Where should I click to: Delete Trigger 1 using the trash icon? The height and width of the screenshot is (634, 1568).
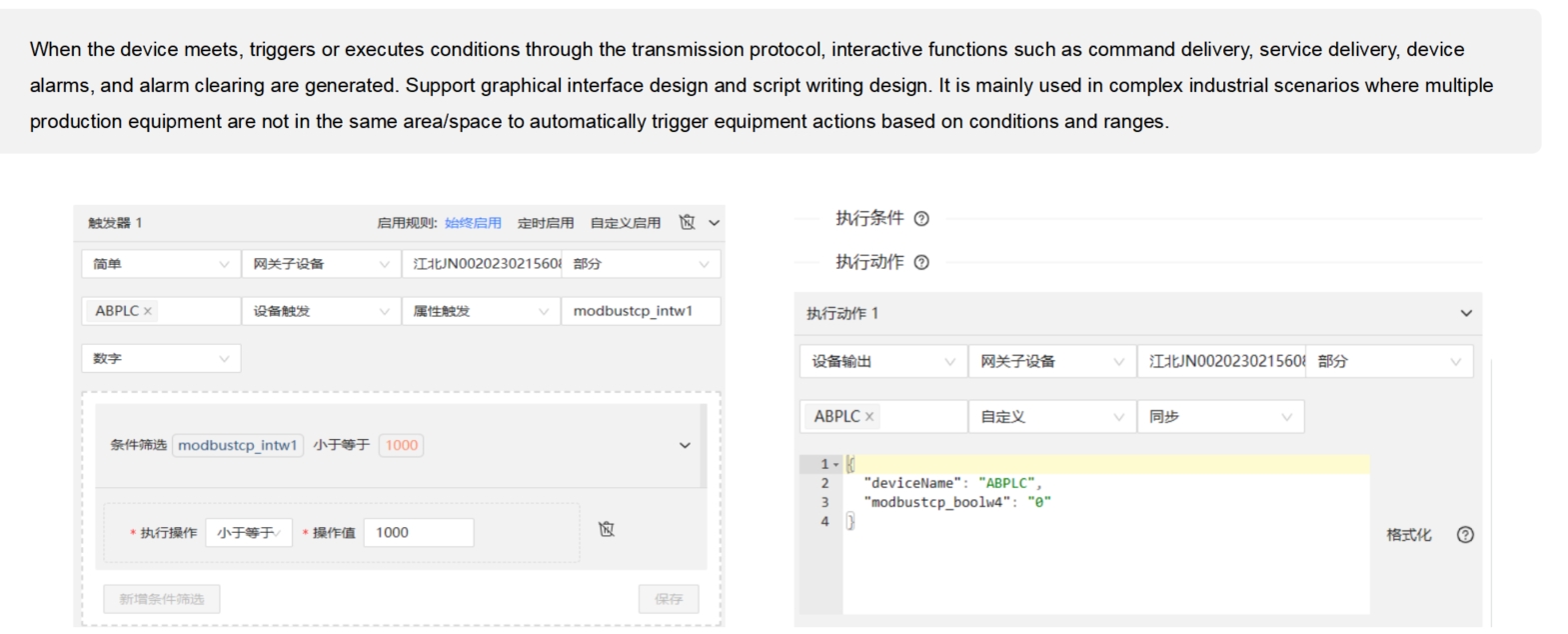point(687,222)
